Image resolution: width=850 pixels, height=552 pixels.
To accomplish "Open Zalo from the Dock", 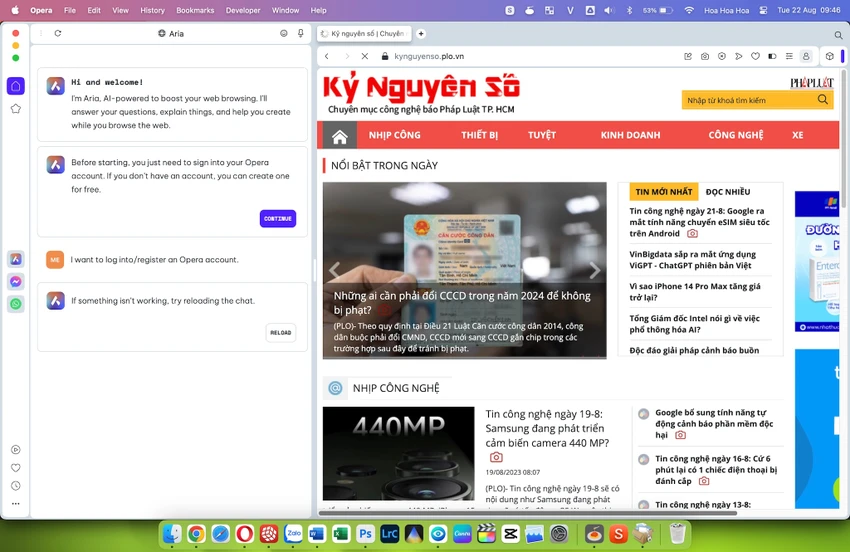I will (293, 534).
